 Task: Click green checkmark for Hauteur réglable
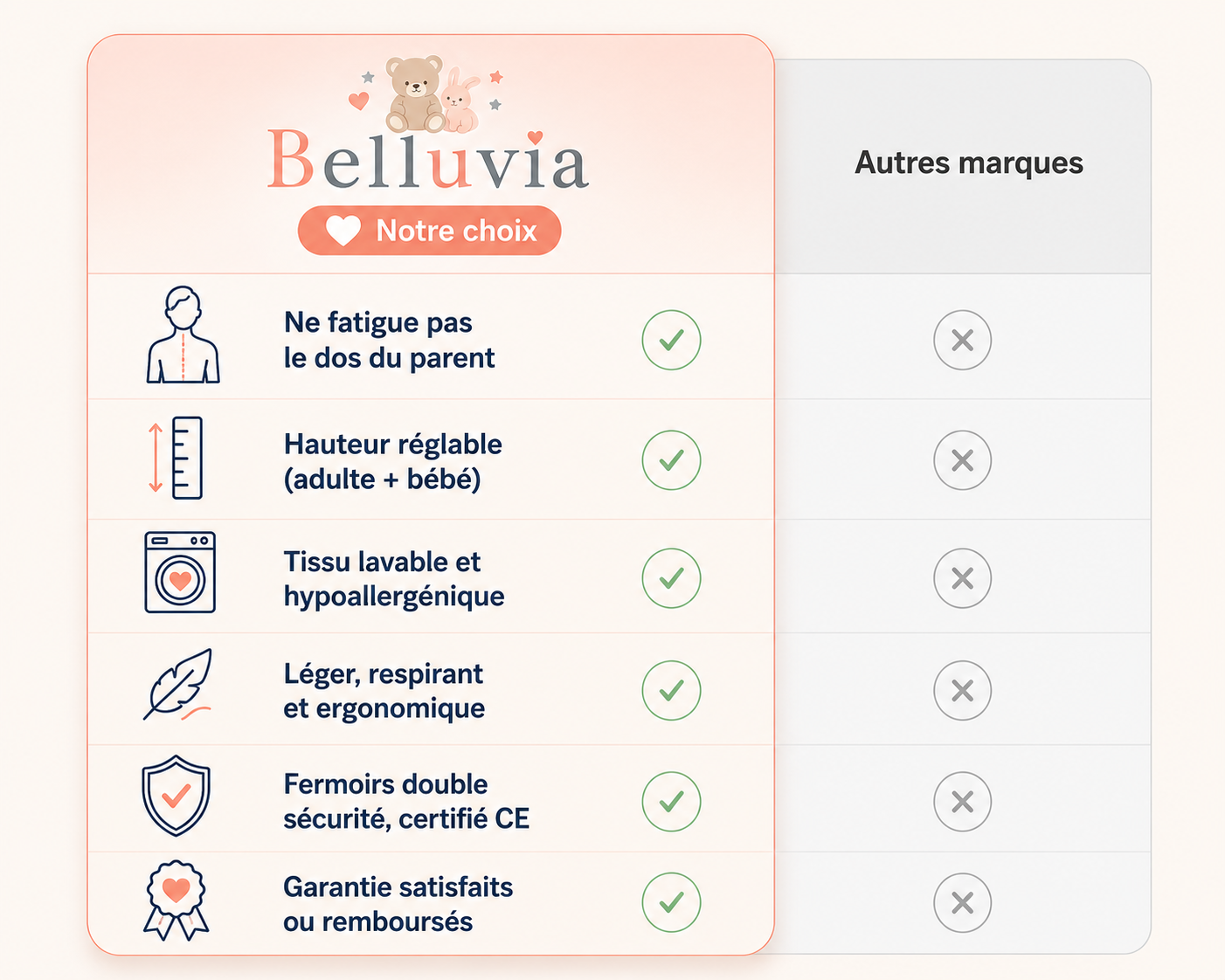(x=671, y=460)
